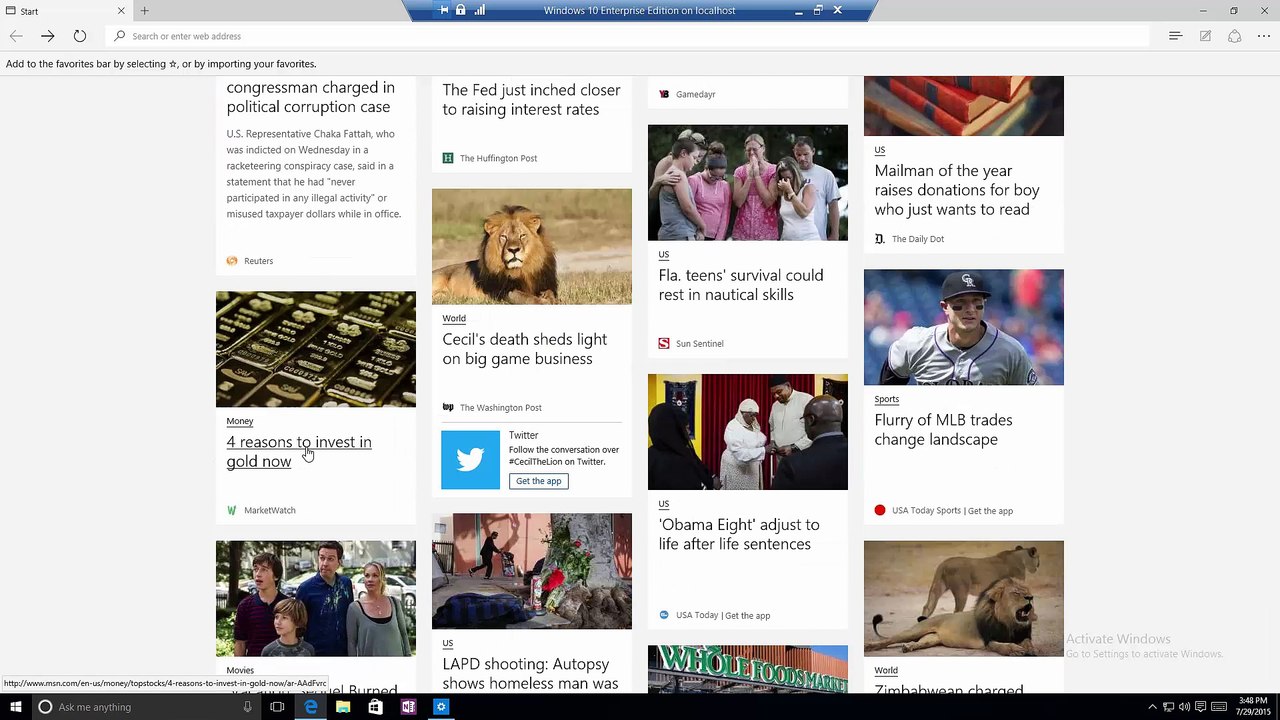The width and height of the screenshot is (1280, 720).
Task: Open the Store app from the taskbar
Action: point(375,707)
